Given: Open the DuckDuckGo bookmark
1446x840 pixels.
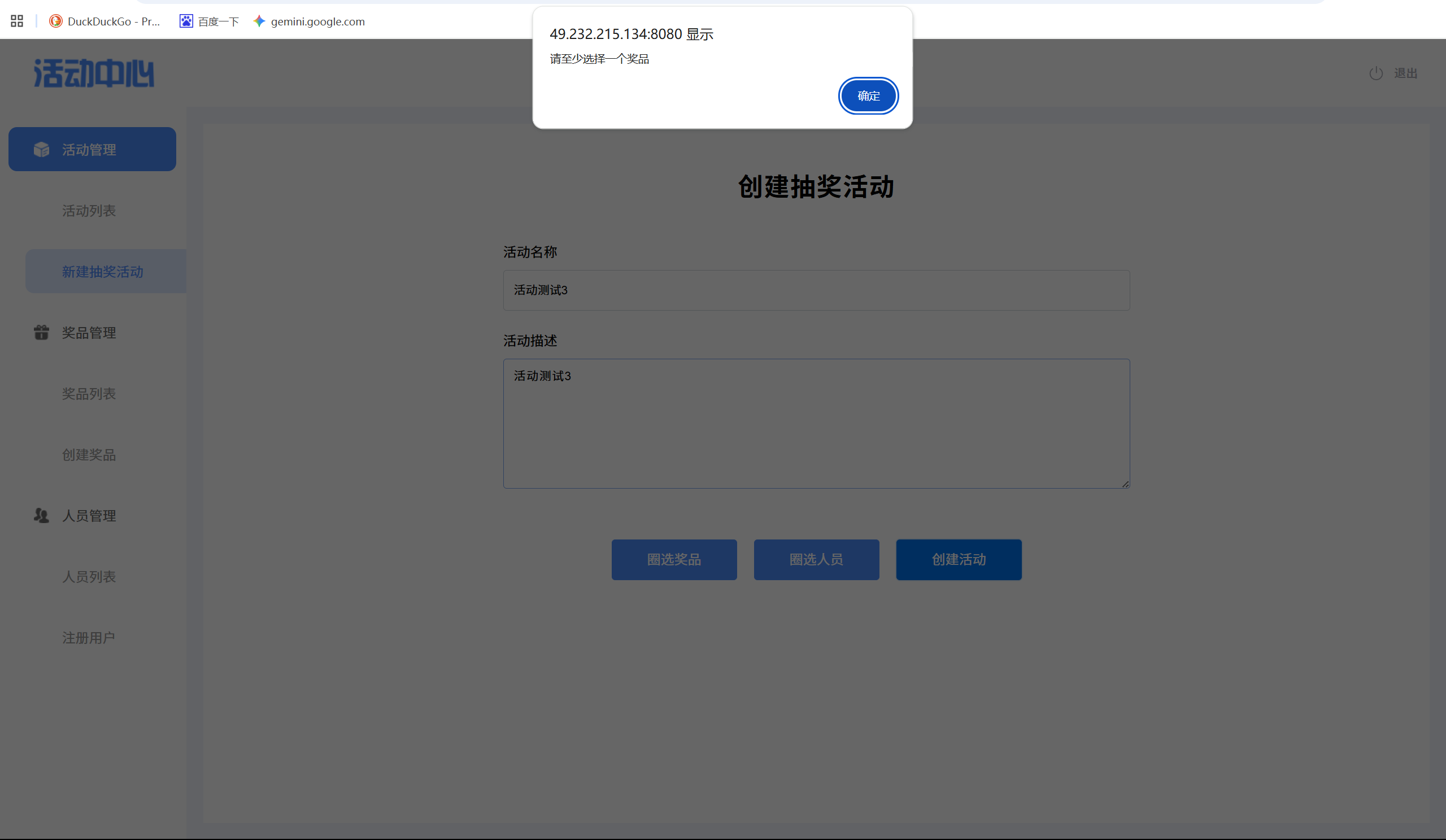Looking at the screenshot, I should click(104, 21).
